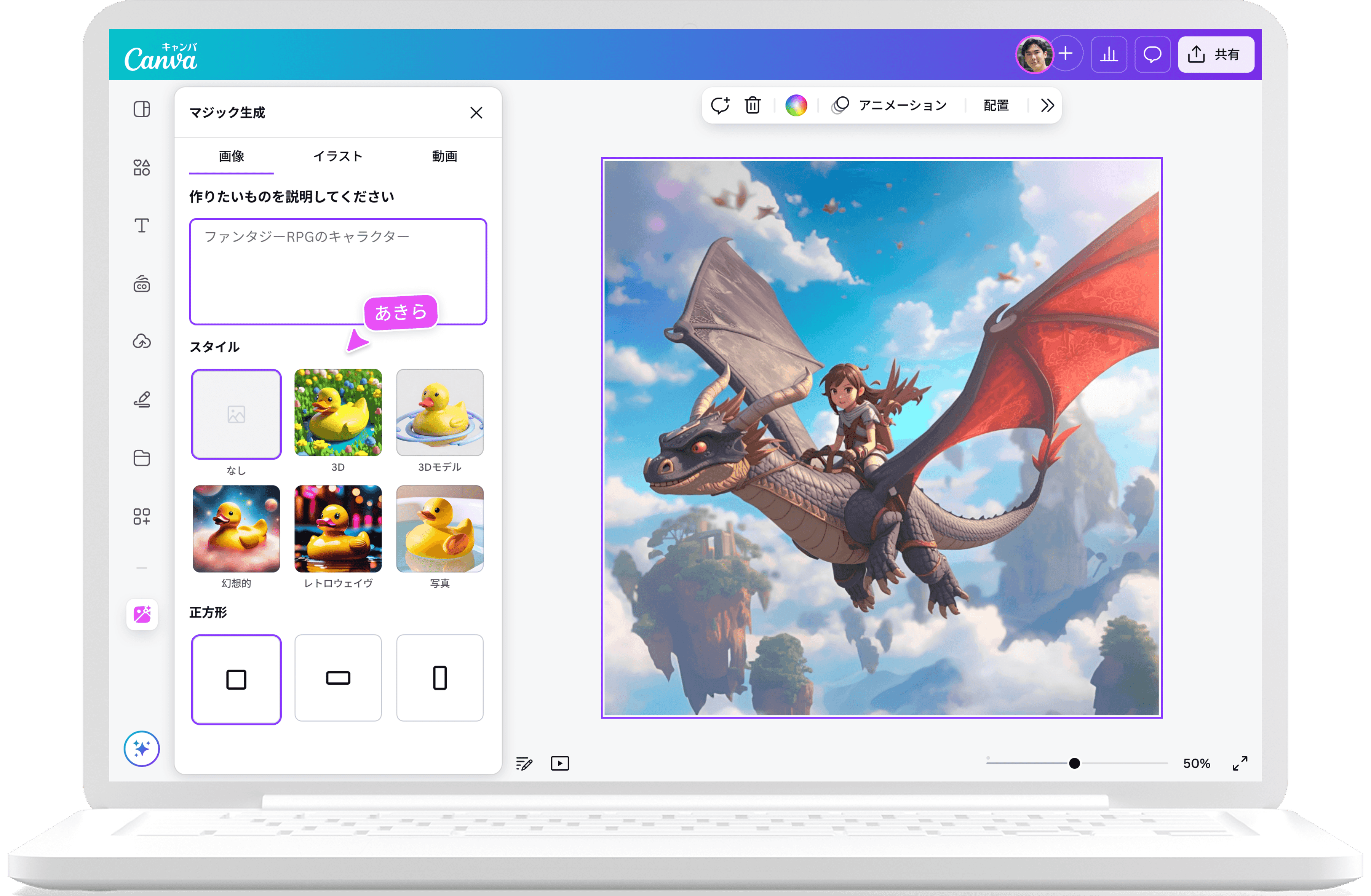Screen dimensions: 1371x896
Task: Switch to the 動画 tab
Action: tap(445, 156)
